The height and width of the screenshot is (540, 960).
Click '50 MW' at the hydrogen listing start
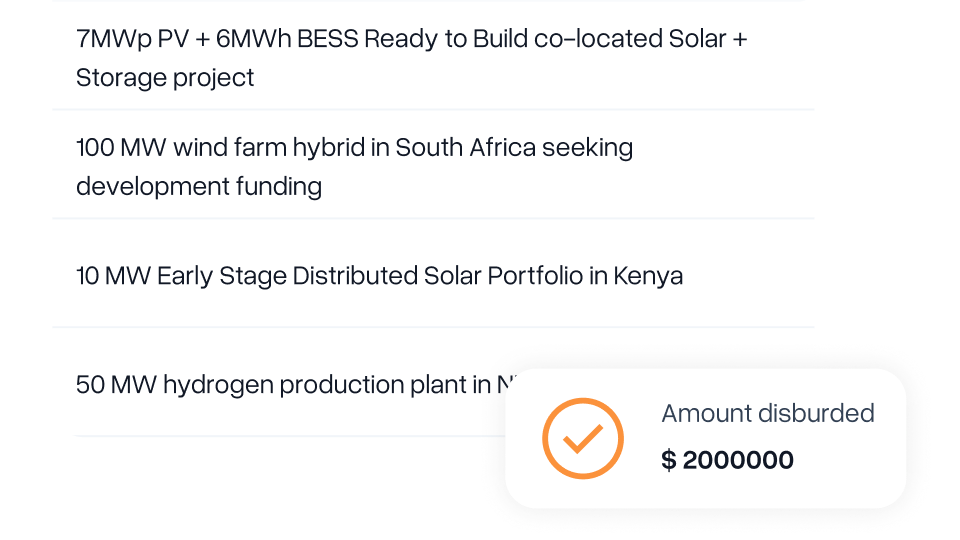click(116, 385)
